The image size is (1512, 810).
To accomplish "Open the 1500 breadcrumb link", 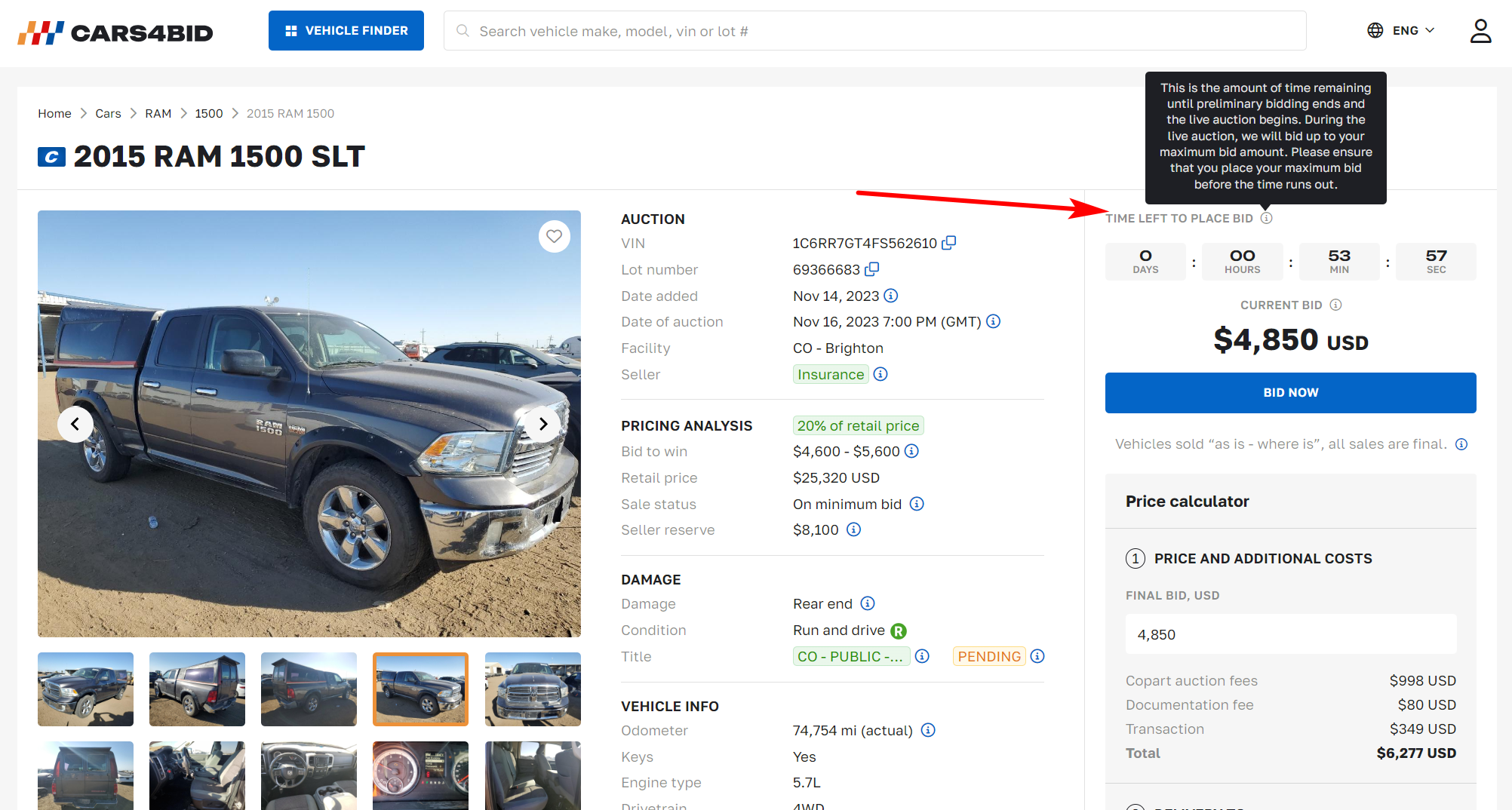I will tap(209, 113).
